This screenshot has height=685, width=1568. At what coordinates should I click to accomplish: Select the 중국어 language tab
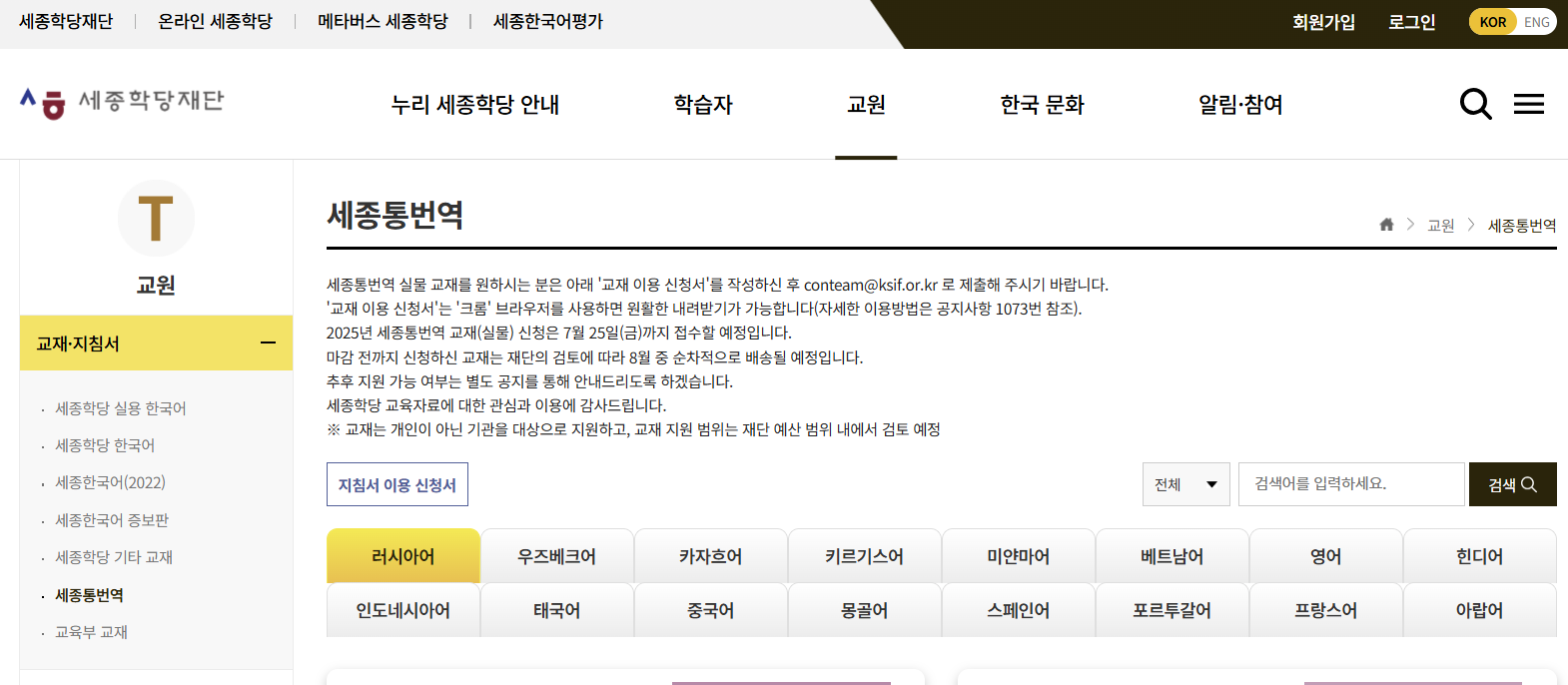[711, 610]
